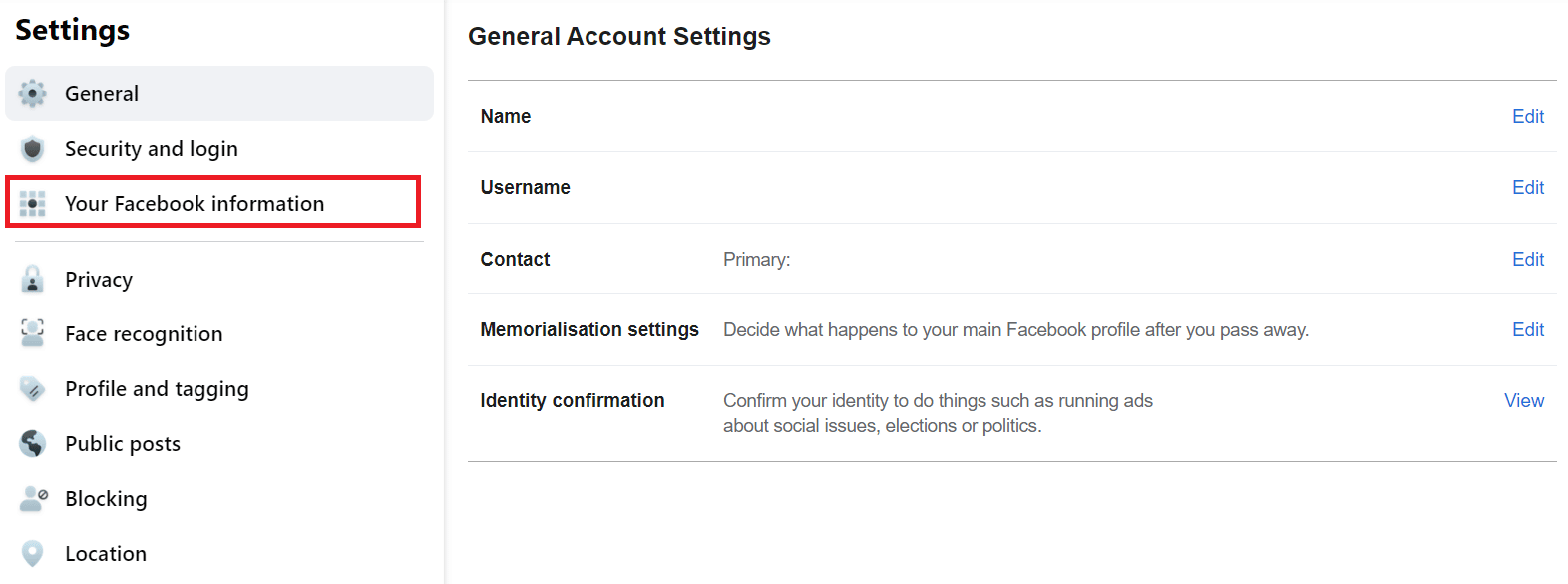This screenshot has height=584, width=1568.
Task: Edit Memorialisation settings
Action: point(1528,329)
